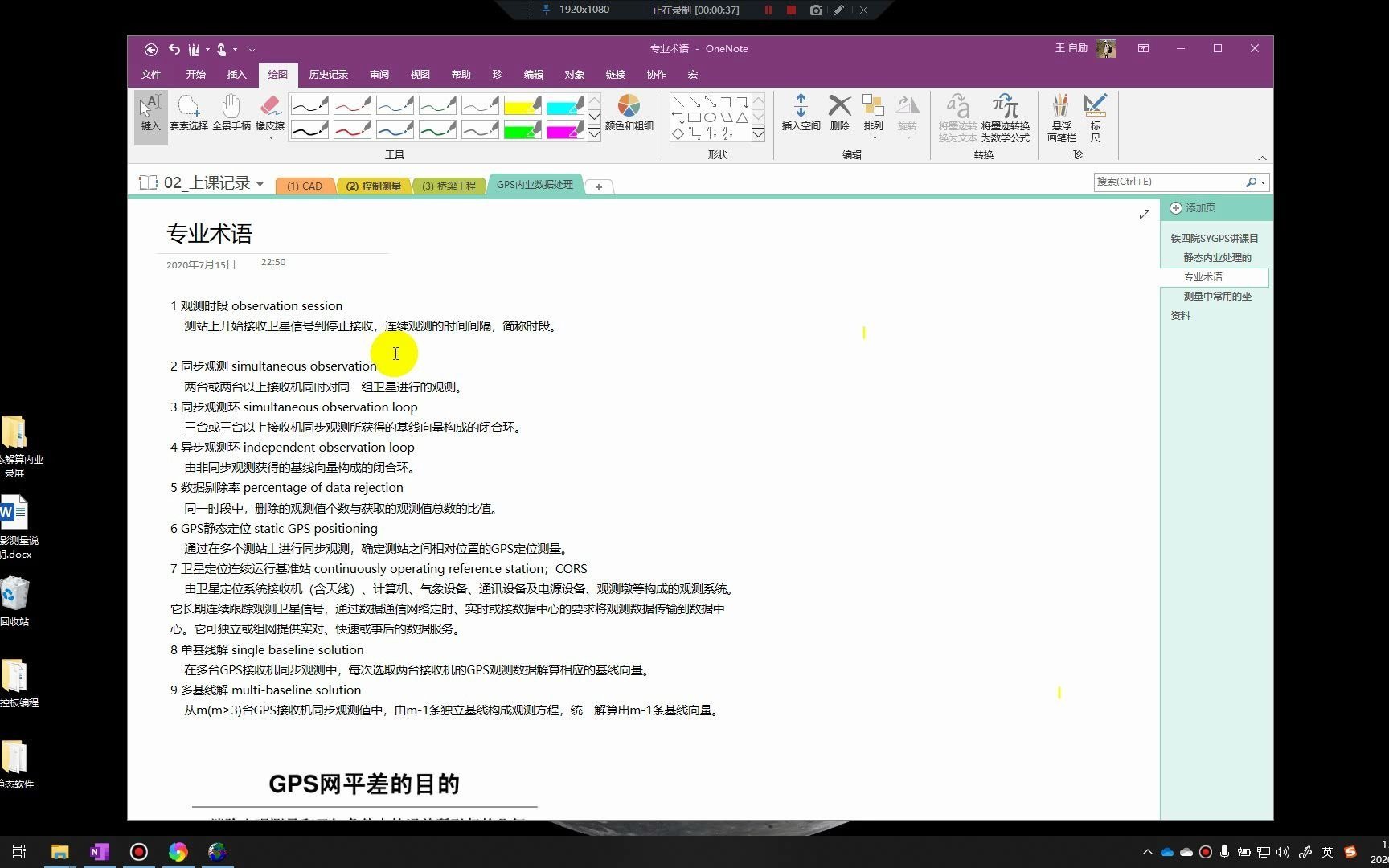Switch to the 审阅 Review ribbon tab
Screen dimensions: 1389x868
pyautogui.click(x=379, y=74)
